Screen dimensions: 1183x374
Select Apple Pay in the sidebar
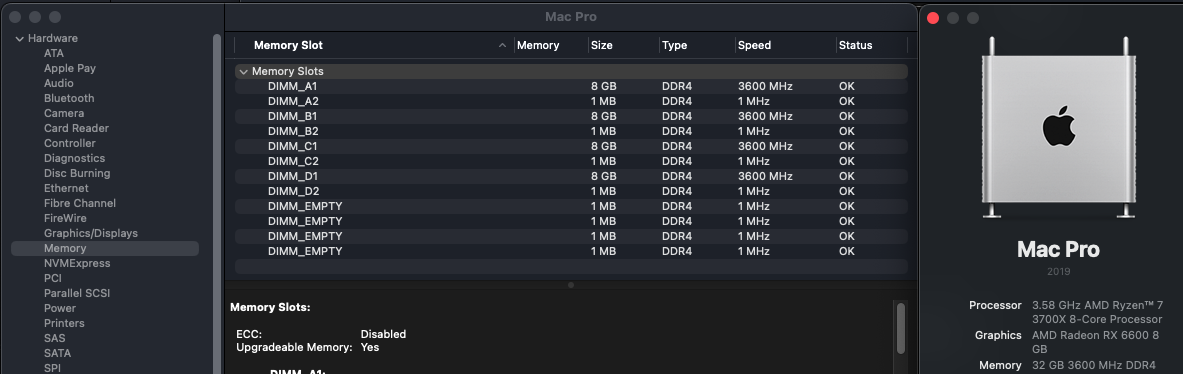coord(69,69)
